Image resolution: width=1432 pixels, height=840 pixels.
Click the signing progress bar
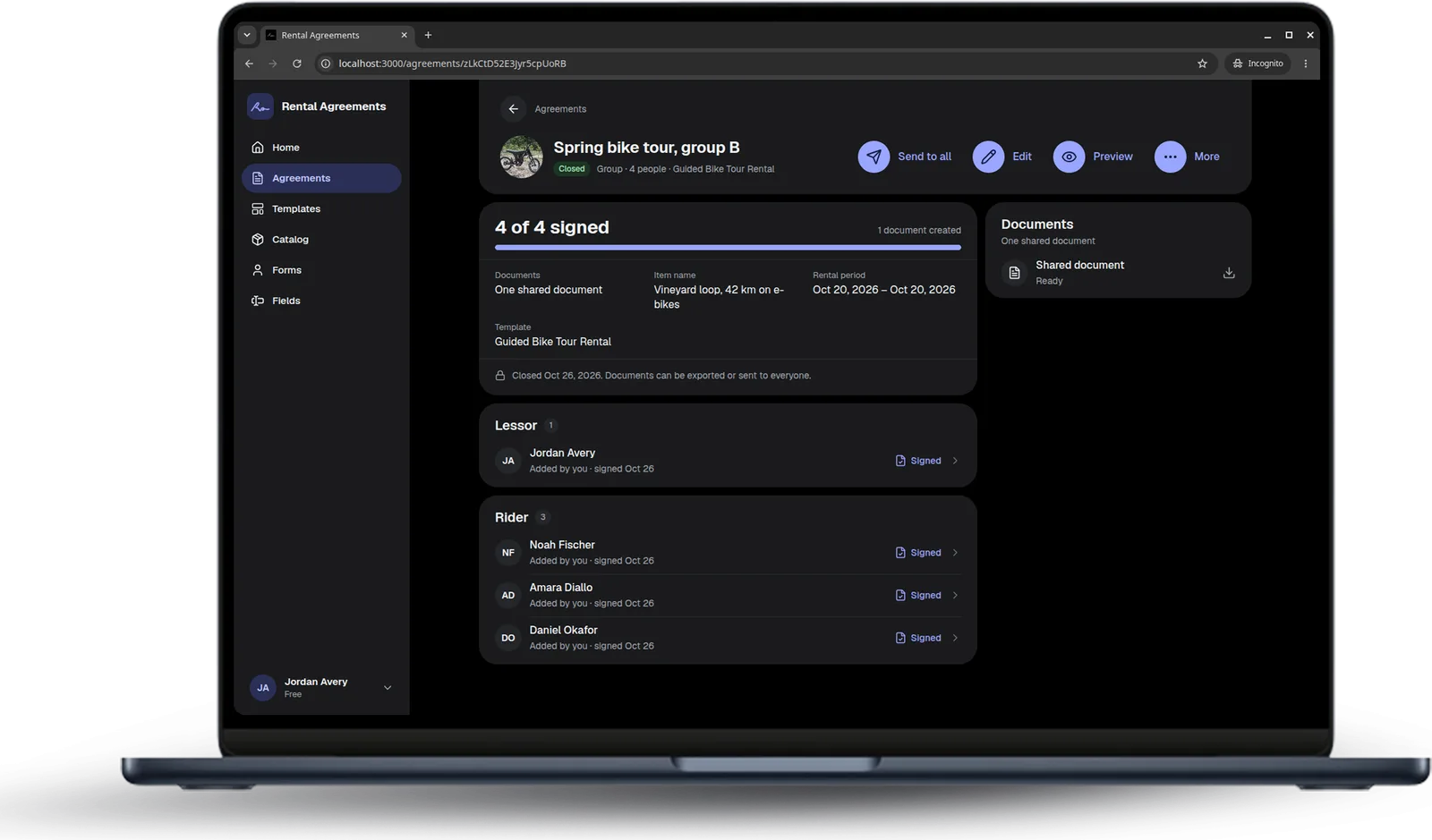coord(728,248)
